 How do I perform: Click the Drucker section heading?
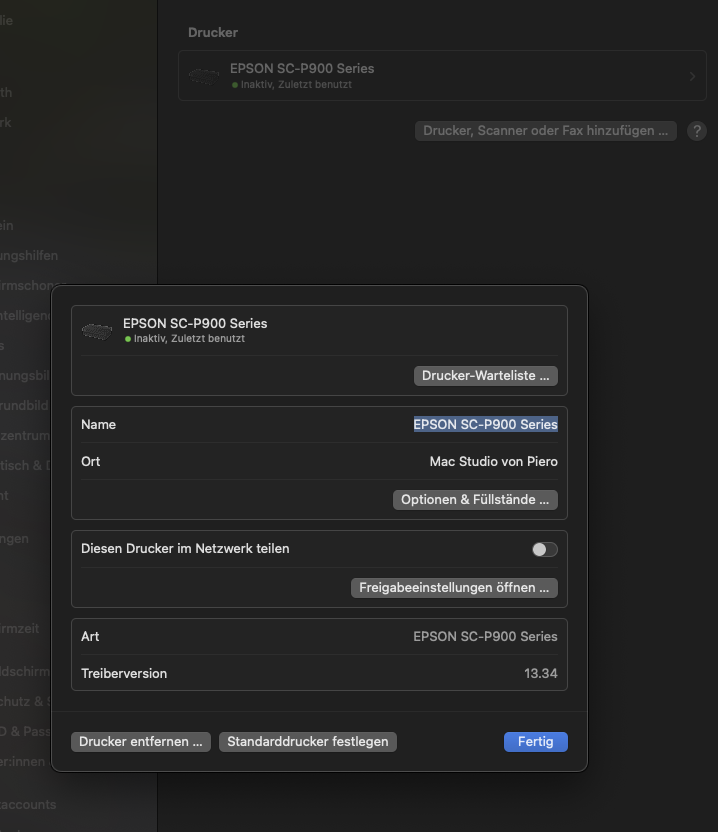[213, 32]
